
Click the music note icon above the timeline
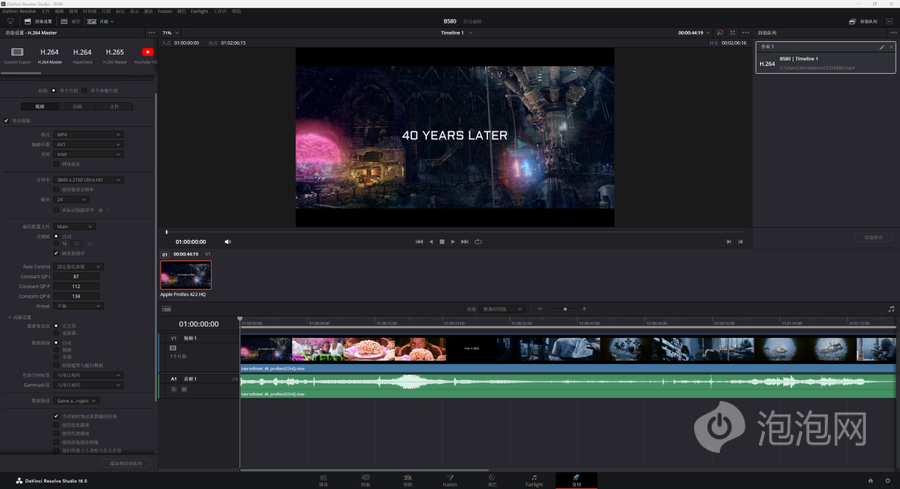pos(891,309)
